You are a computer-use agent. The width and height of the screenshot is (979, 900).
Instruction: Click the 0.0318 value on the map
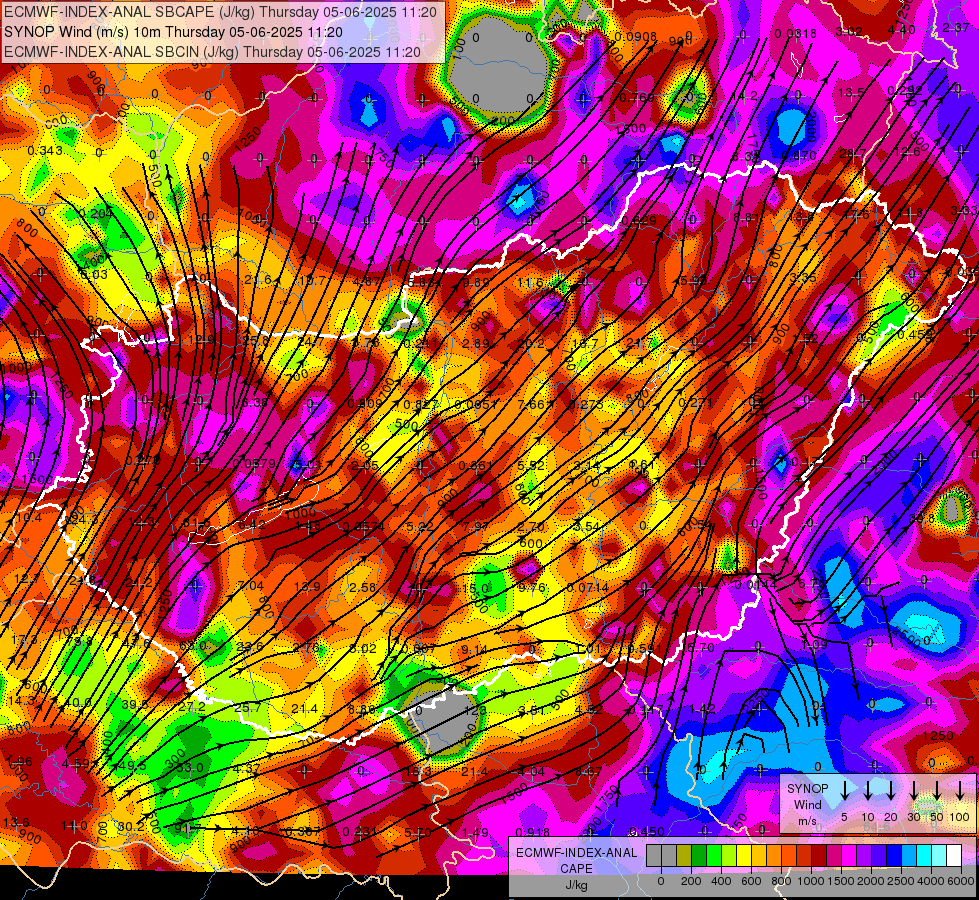click(x=795, y=34)
